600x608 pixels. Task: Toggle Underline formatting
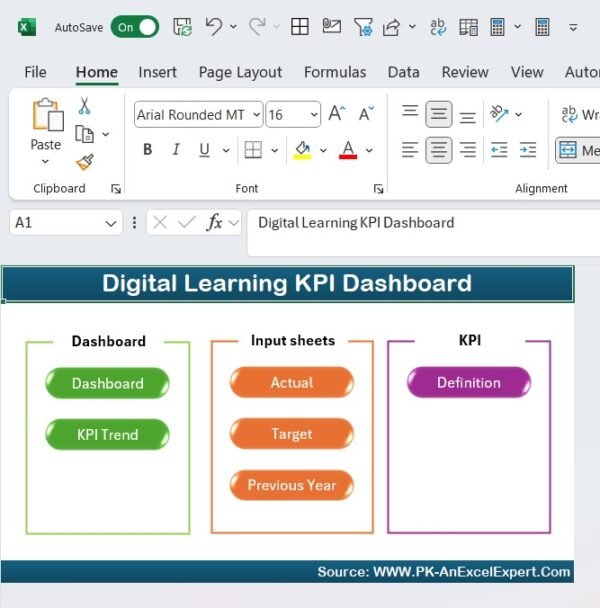204,150
